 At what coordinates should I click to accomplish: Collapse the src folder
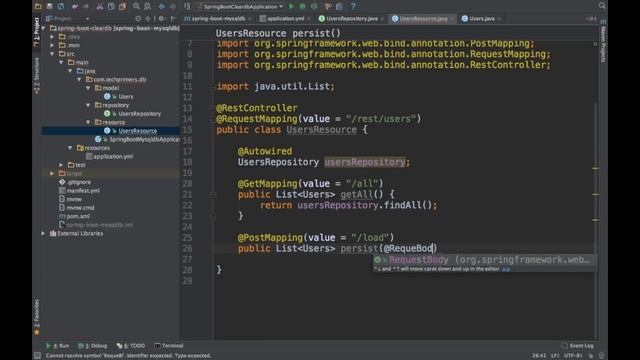click(52, 54)
